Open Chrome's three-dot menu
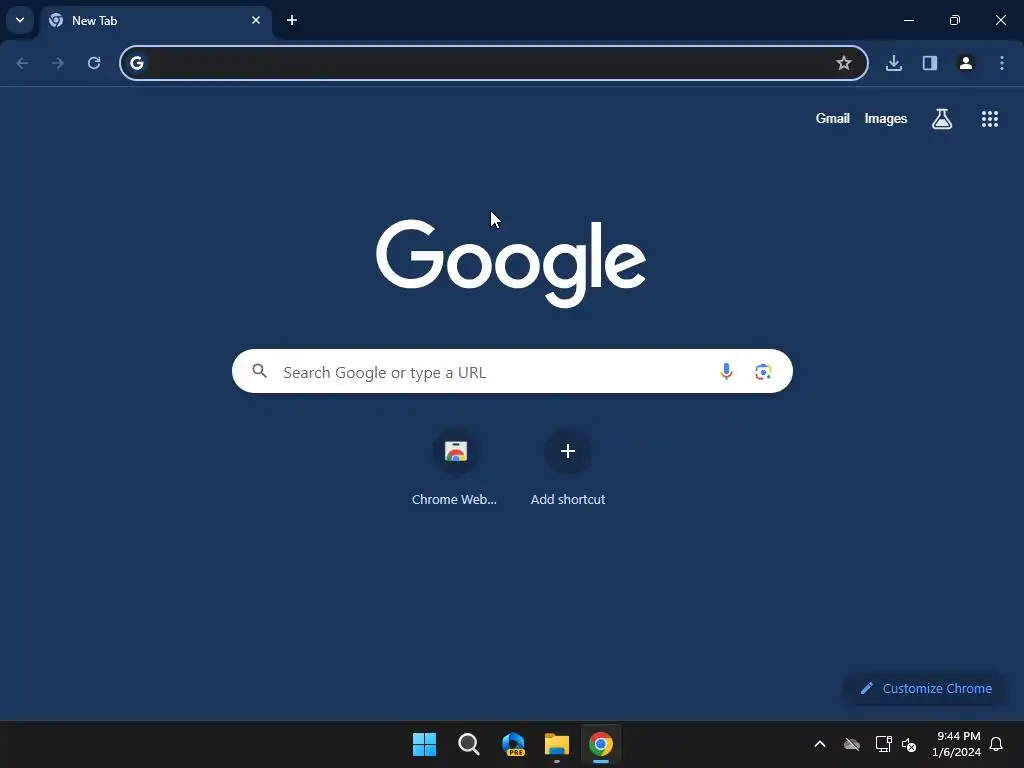This screenshot has width=1024, height=768. coord(1002,63)
